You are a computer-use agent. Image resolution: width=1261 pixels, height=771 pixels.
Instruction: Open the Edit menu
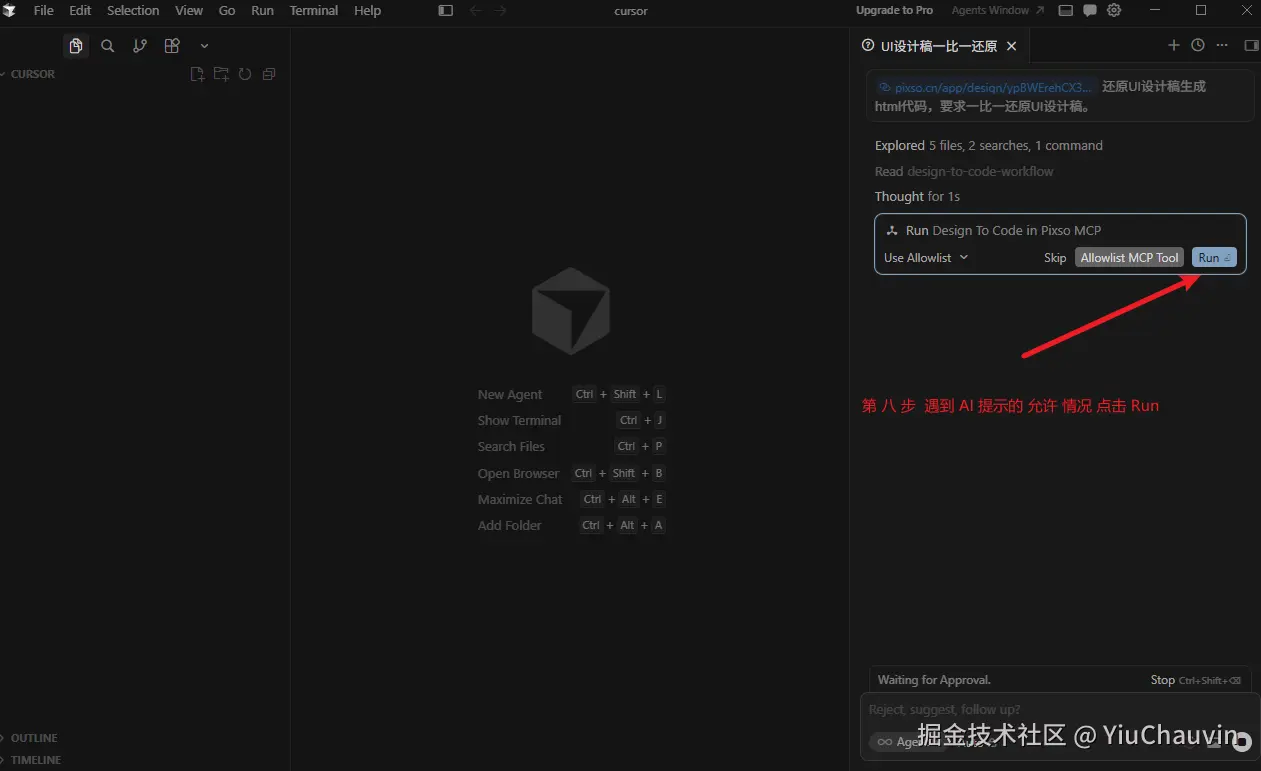click(x=80, y=10)
